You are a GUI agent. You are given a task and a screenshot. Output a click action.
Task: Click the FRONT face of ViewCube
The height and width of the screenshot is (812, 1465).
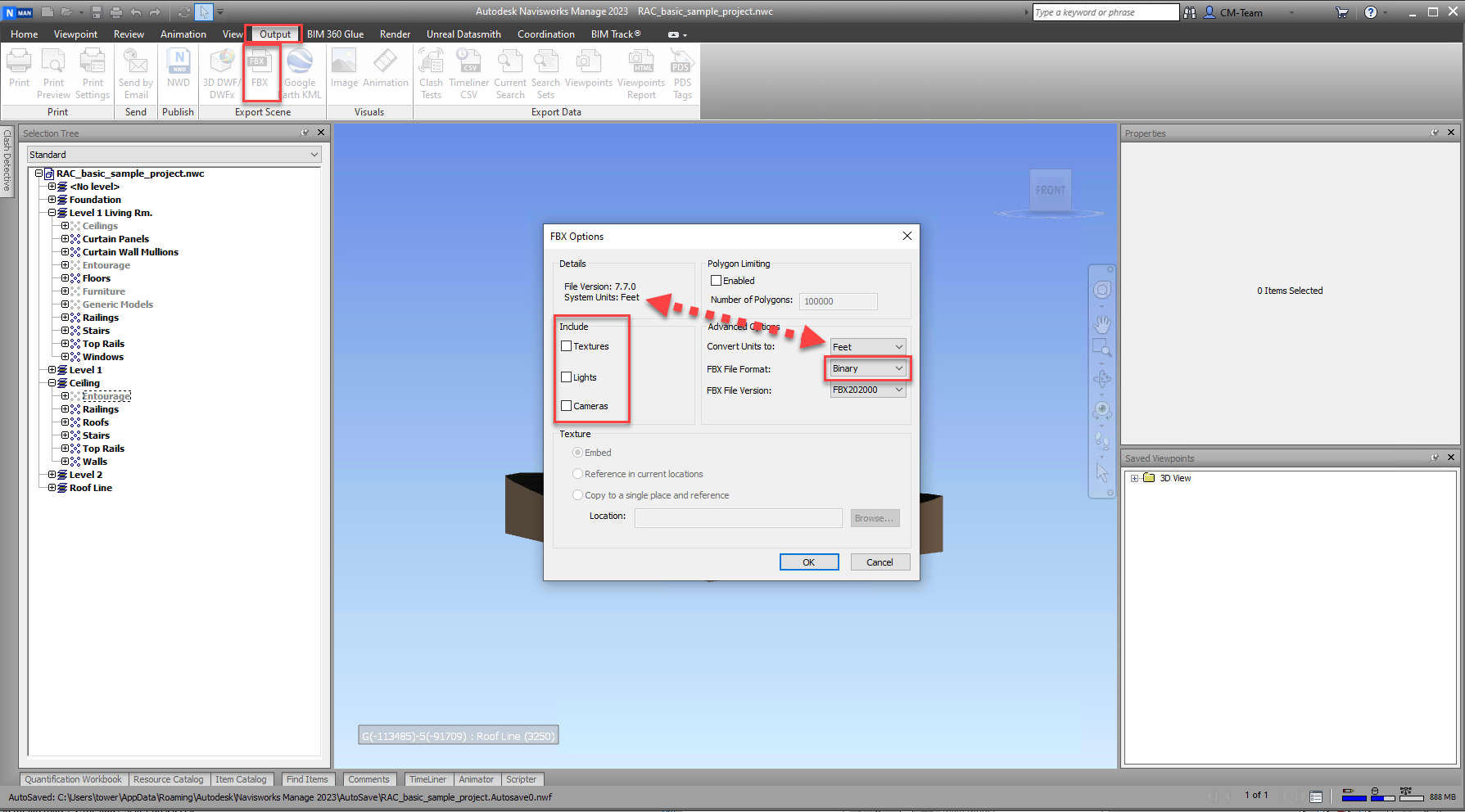[x=1051, y=190]
